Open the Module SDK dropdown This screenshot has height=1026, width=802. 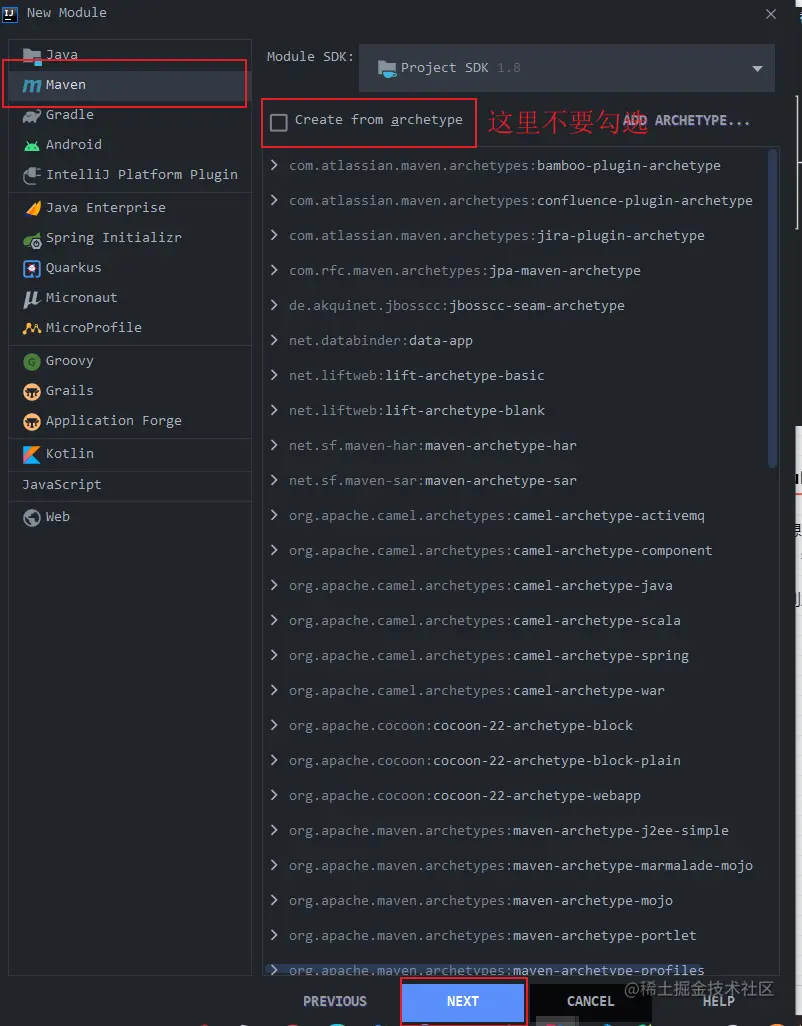pyautogui.click(x=567, y=68)
